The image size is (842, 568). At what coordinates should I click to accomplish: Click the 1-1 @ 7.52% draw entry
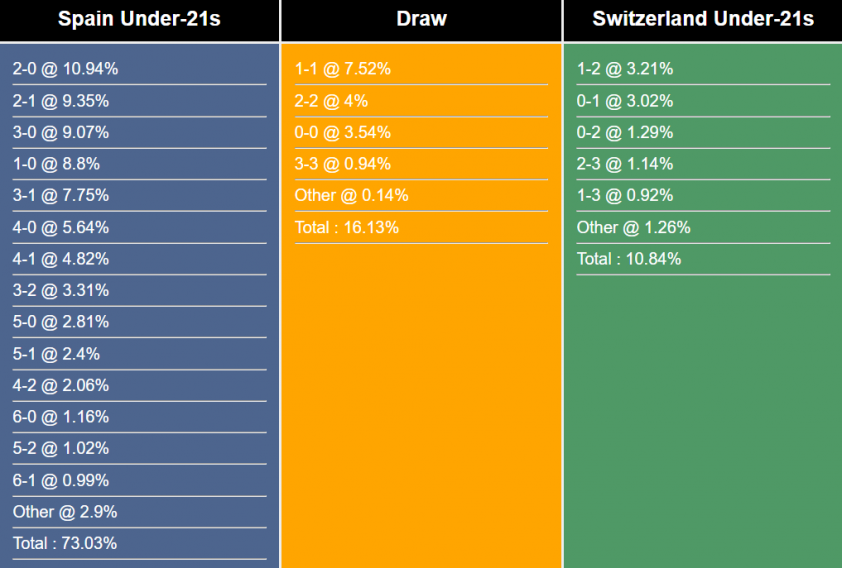click(x=343, y=69)
